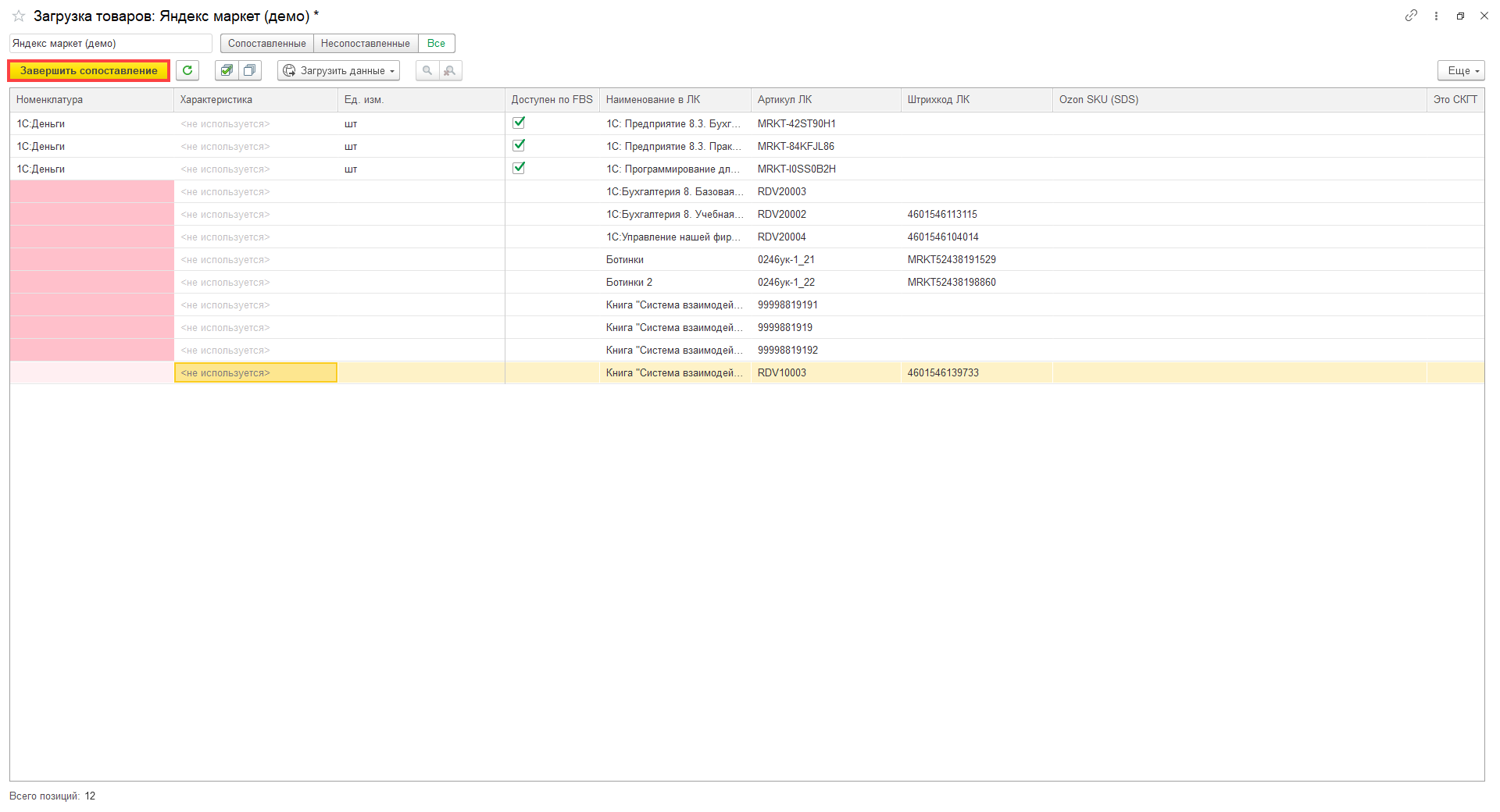Click the uncheck-all rows icon
Viewport: 1500px width, 812px height.
tap(250, 70)
